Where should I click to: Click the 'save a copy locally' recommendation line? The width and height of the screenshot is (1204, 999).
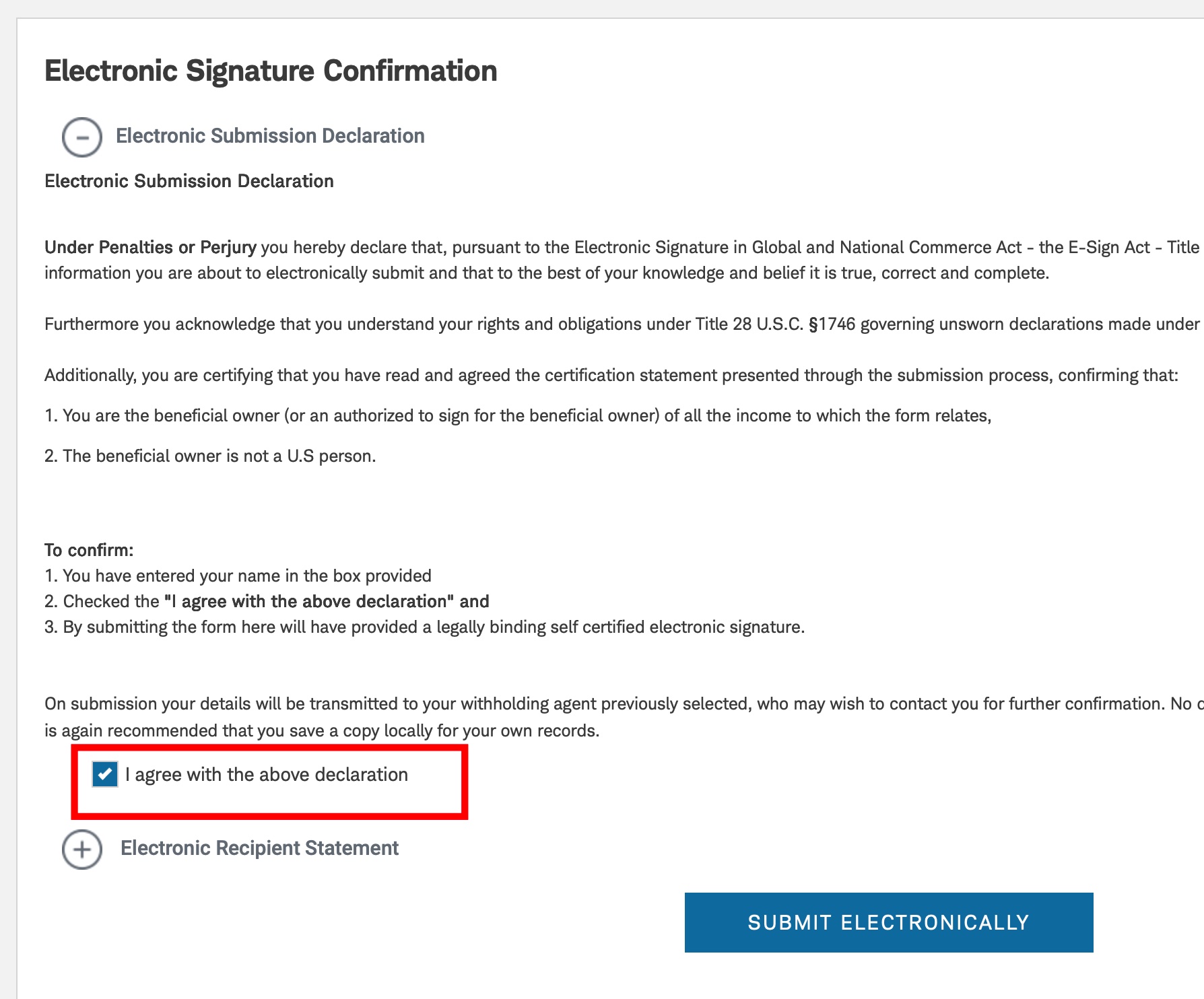click(322, 731)
